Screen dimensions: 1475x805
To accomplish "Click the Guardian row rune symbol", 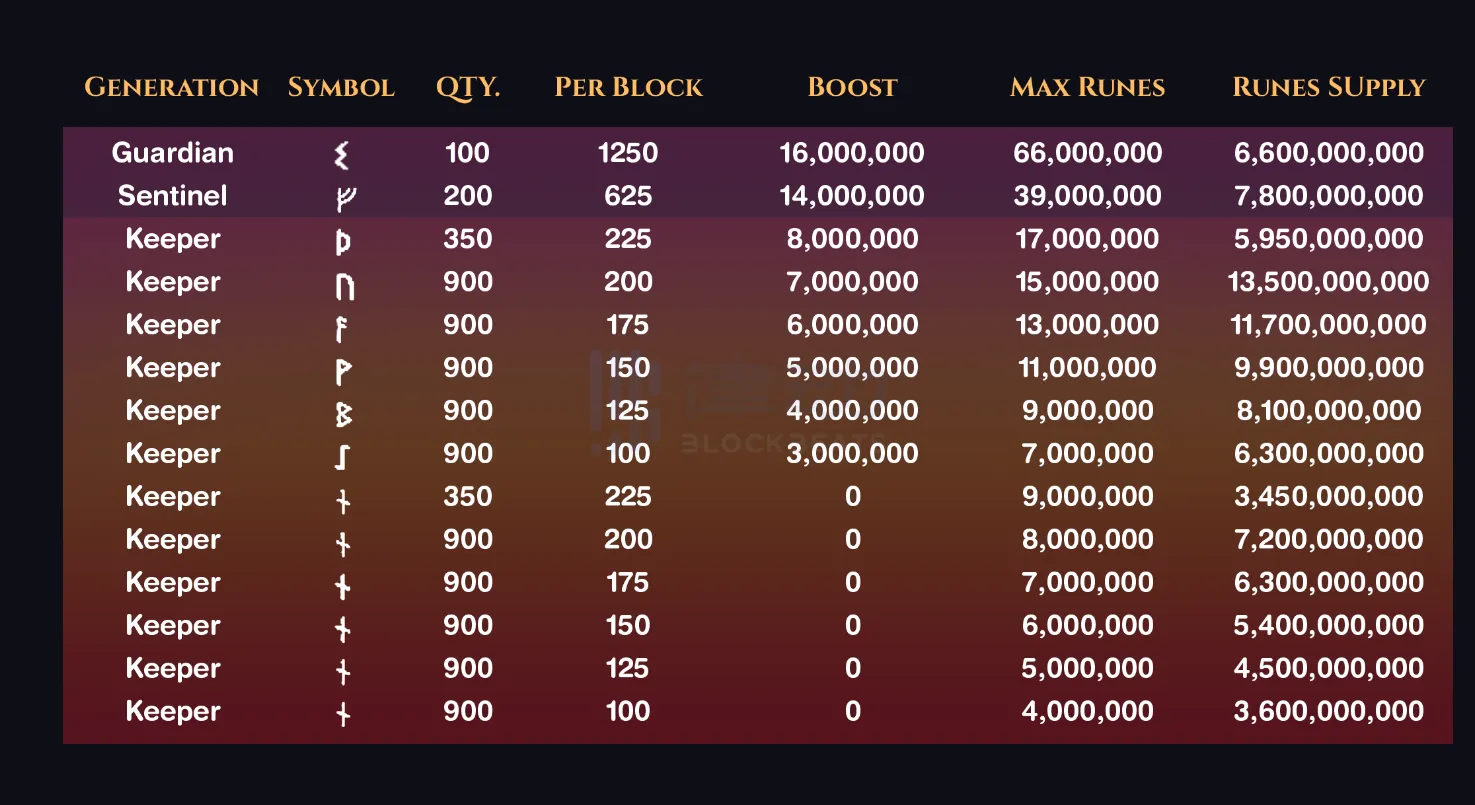I will coord(342,155).
